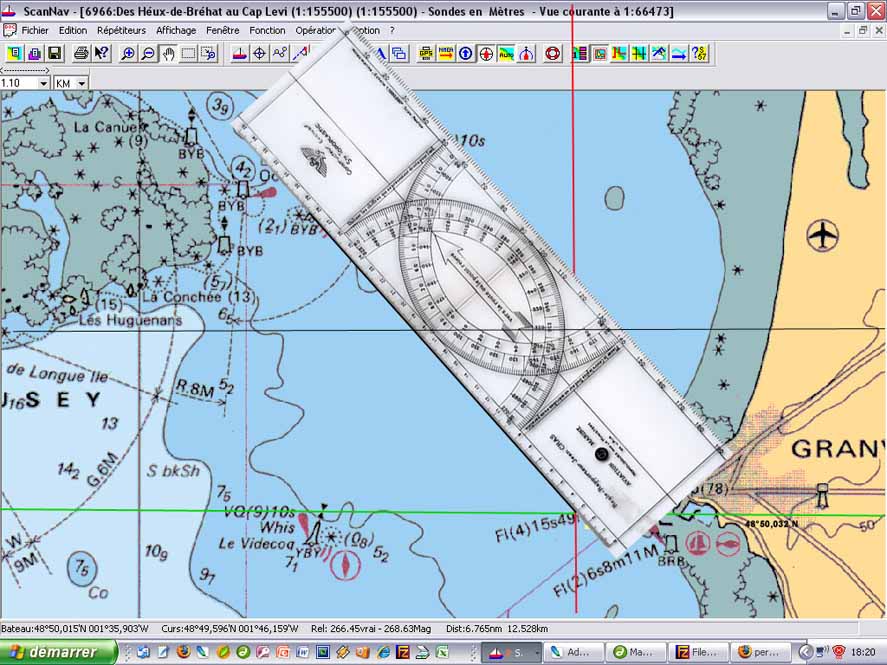Click the '48°50,032 N' latitude label
Image resolution: width=887 pixels, height=665 pixels.
tap(771, 524)
